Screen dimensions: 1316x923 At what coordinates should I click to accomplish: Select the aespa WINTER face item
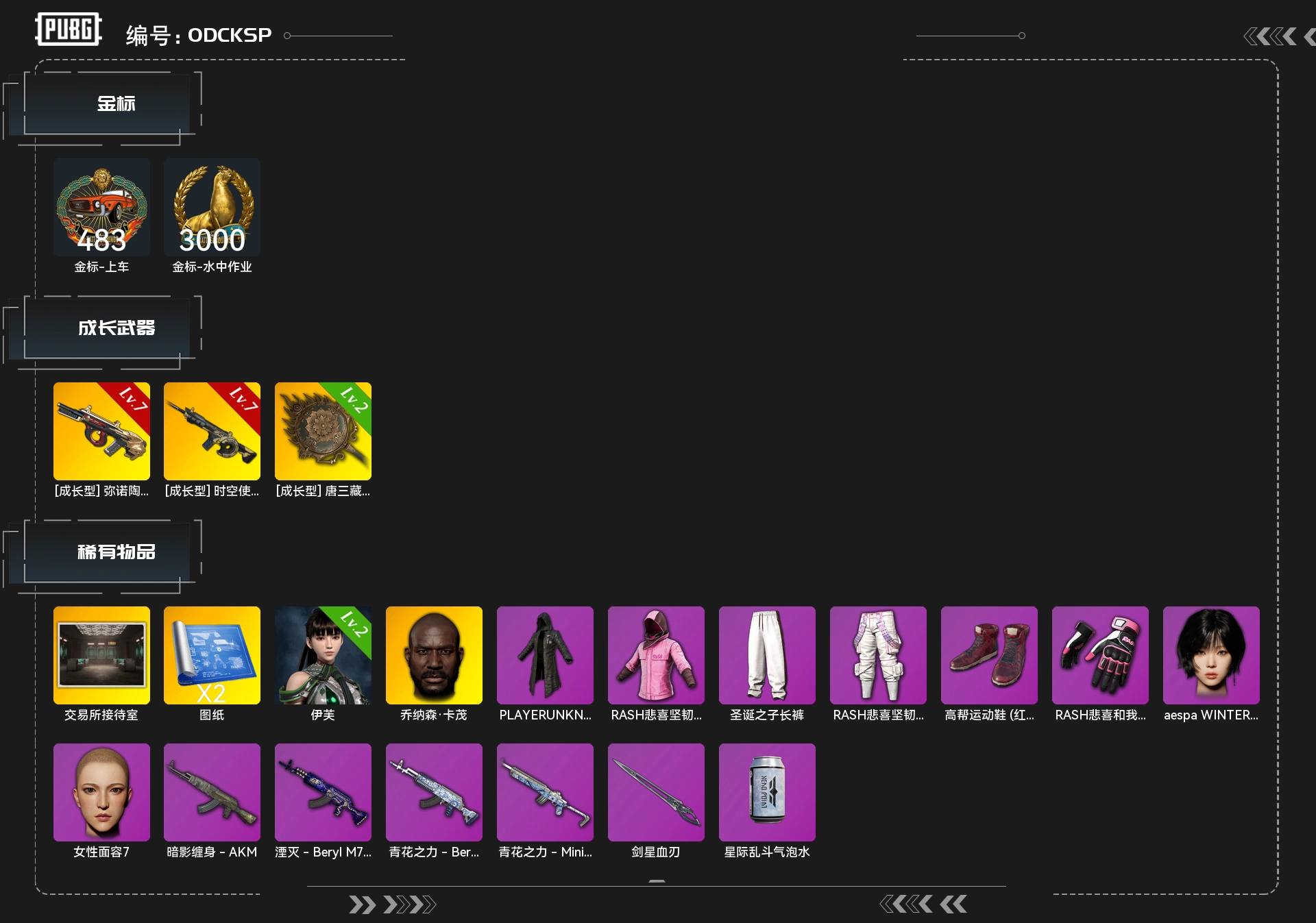(x=1211, y=655)
